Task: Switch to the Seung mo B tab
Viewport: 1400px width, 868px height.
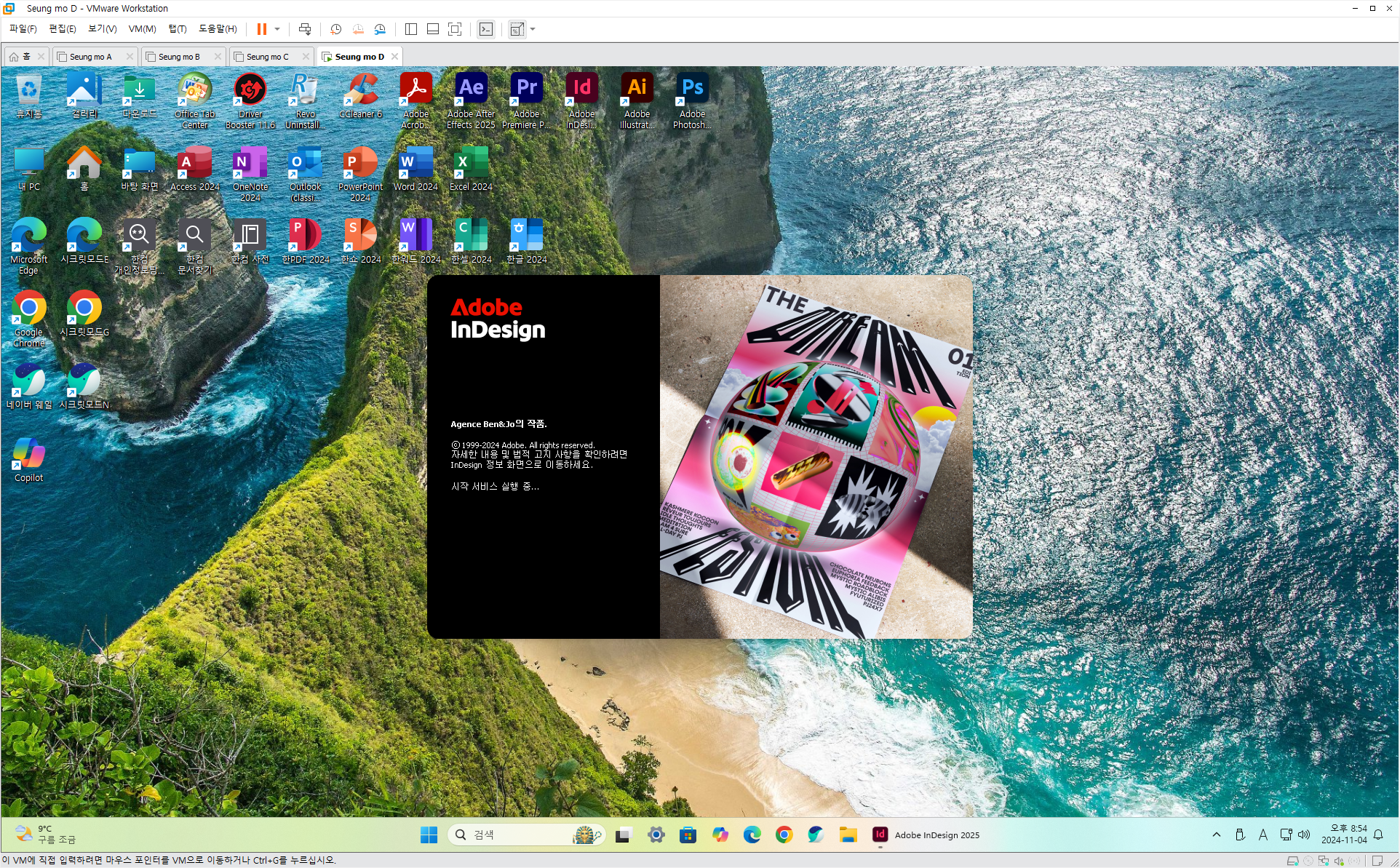Action: [x=179, y=57]
